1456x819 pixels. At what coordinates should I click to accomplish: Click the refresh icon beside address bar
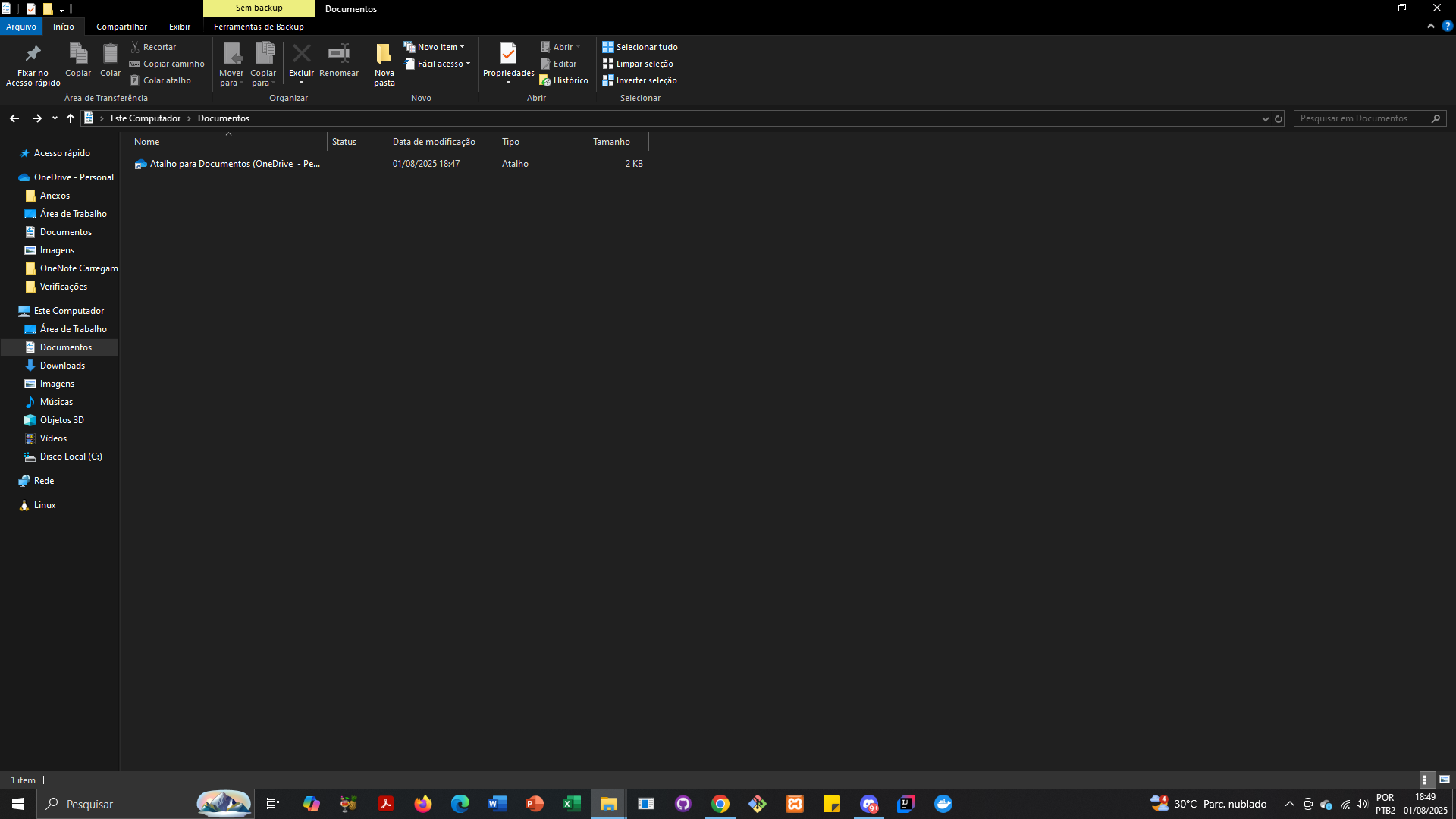pyautogui.click(x=1279, y=118)
